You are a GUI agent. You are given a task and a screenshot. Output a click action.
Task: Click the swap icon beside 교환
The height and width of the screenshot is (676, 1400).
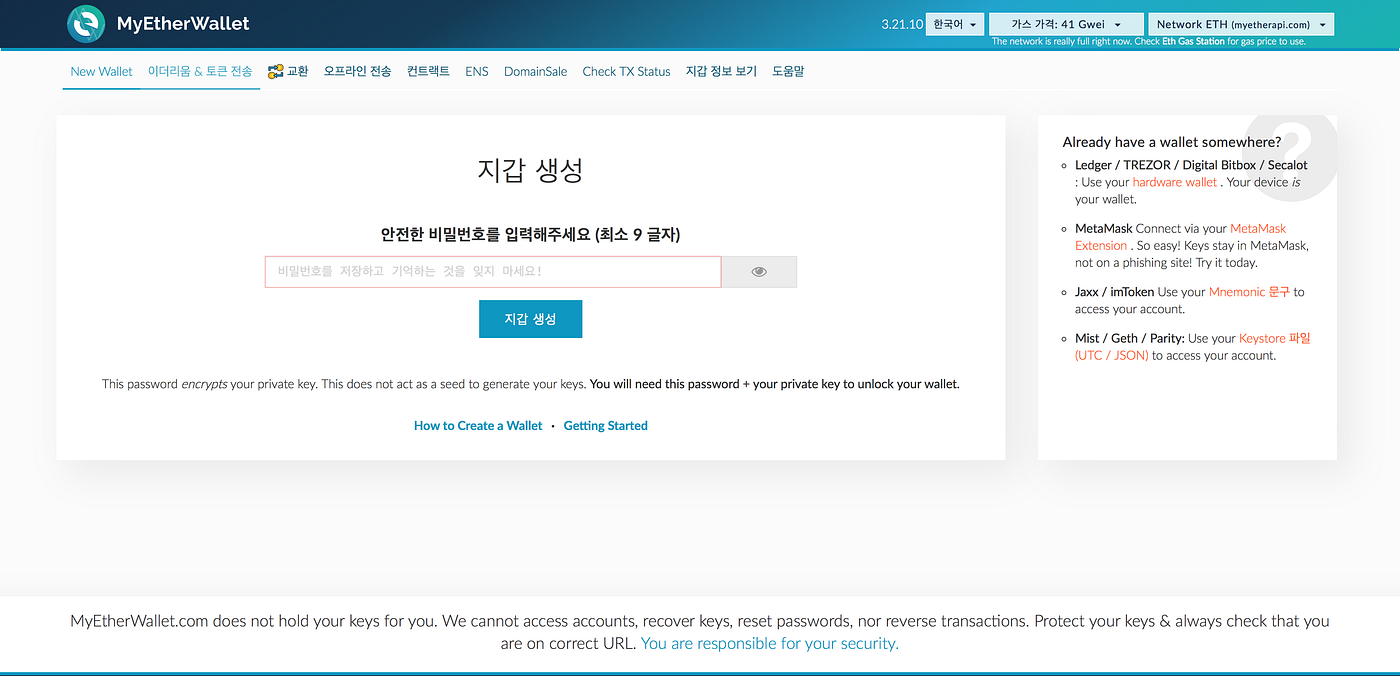click(276, 72)
